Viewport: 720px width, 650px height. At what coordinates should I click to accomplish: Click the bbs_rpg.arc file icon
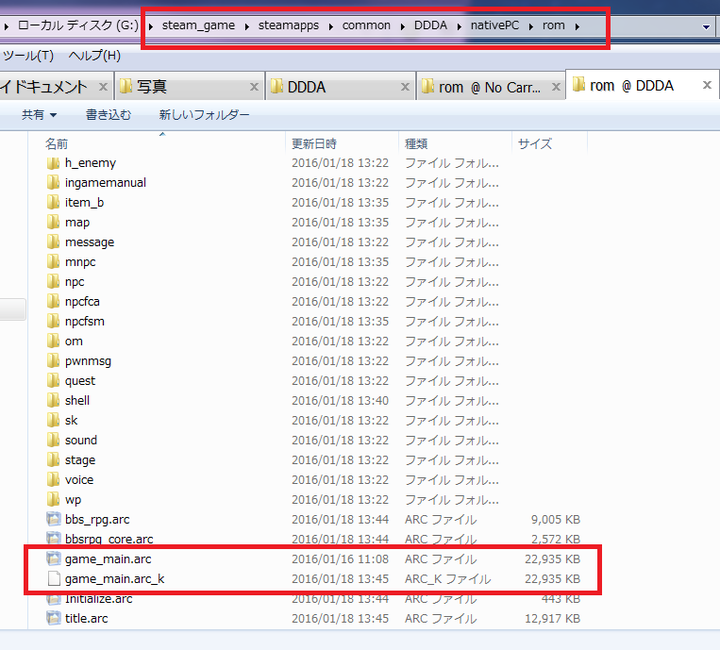click(x=53, y=519)
